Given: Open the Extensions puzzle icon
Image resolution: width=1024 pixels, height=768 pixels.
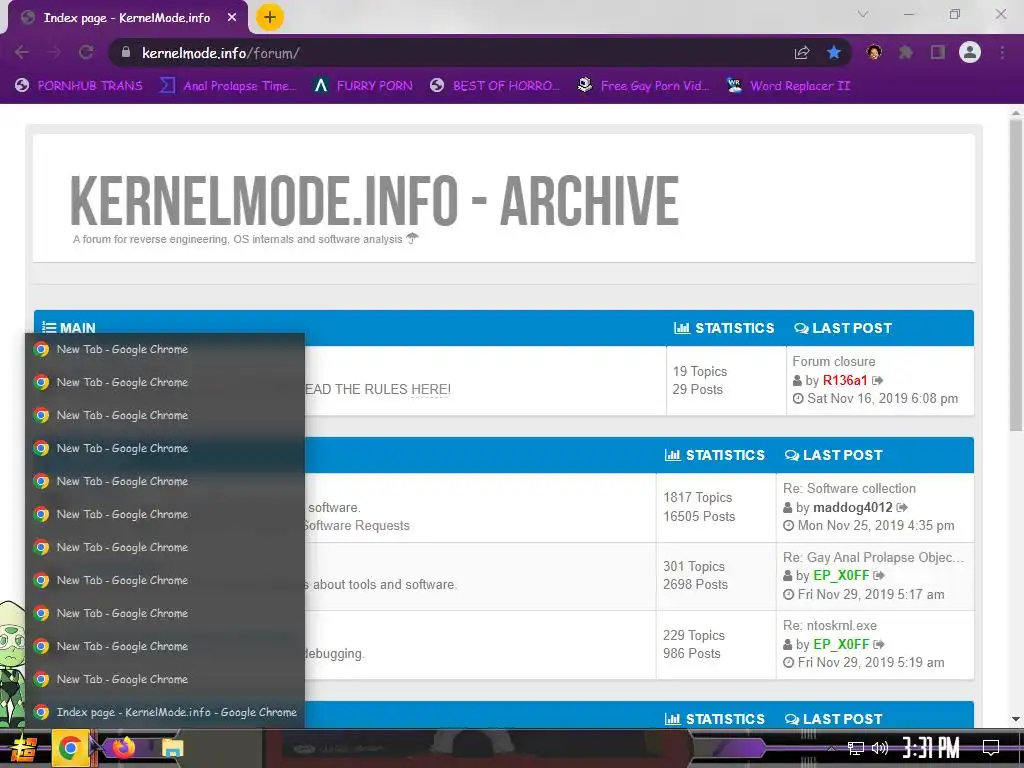Looking at the screenshot, I should tap(906, 53).
